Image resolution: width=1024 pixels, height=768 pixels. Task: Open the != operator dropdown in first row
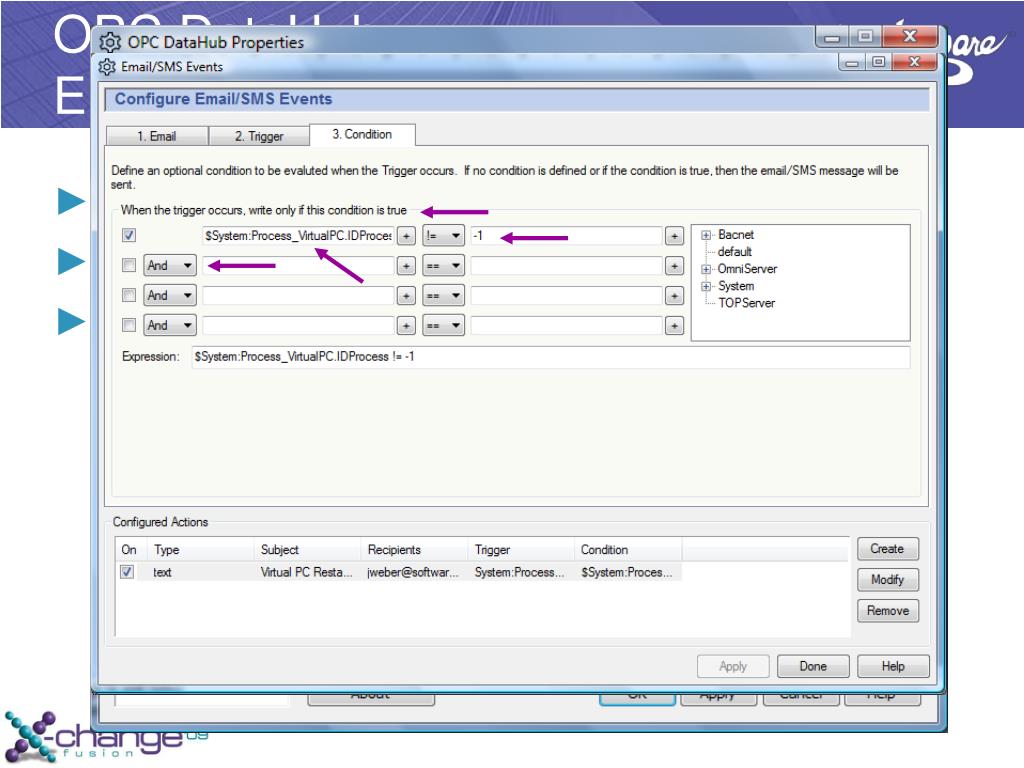tap(443, 235)
